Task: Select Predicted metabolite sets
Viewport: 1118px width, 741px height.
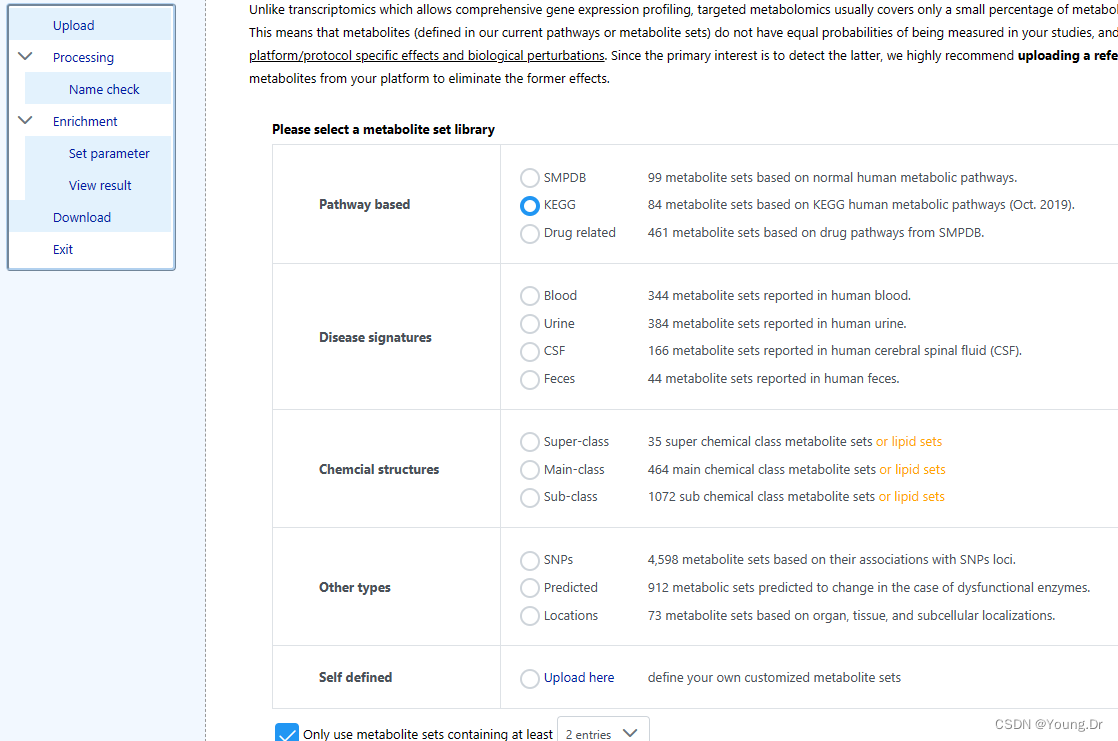Action: point(530,588)
